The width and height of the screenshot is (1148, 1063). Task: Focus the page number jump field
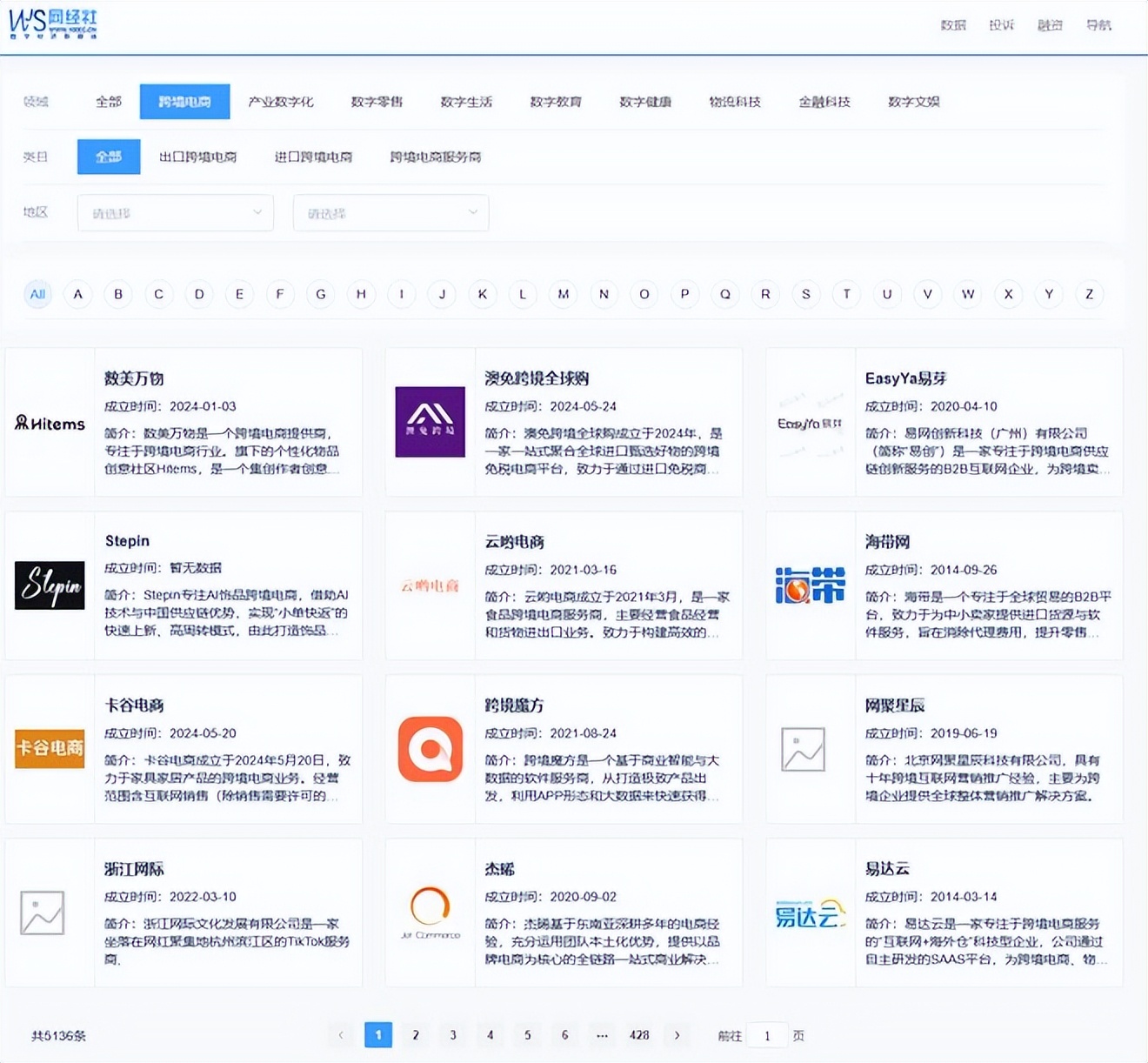click(x=767, y=1035)
